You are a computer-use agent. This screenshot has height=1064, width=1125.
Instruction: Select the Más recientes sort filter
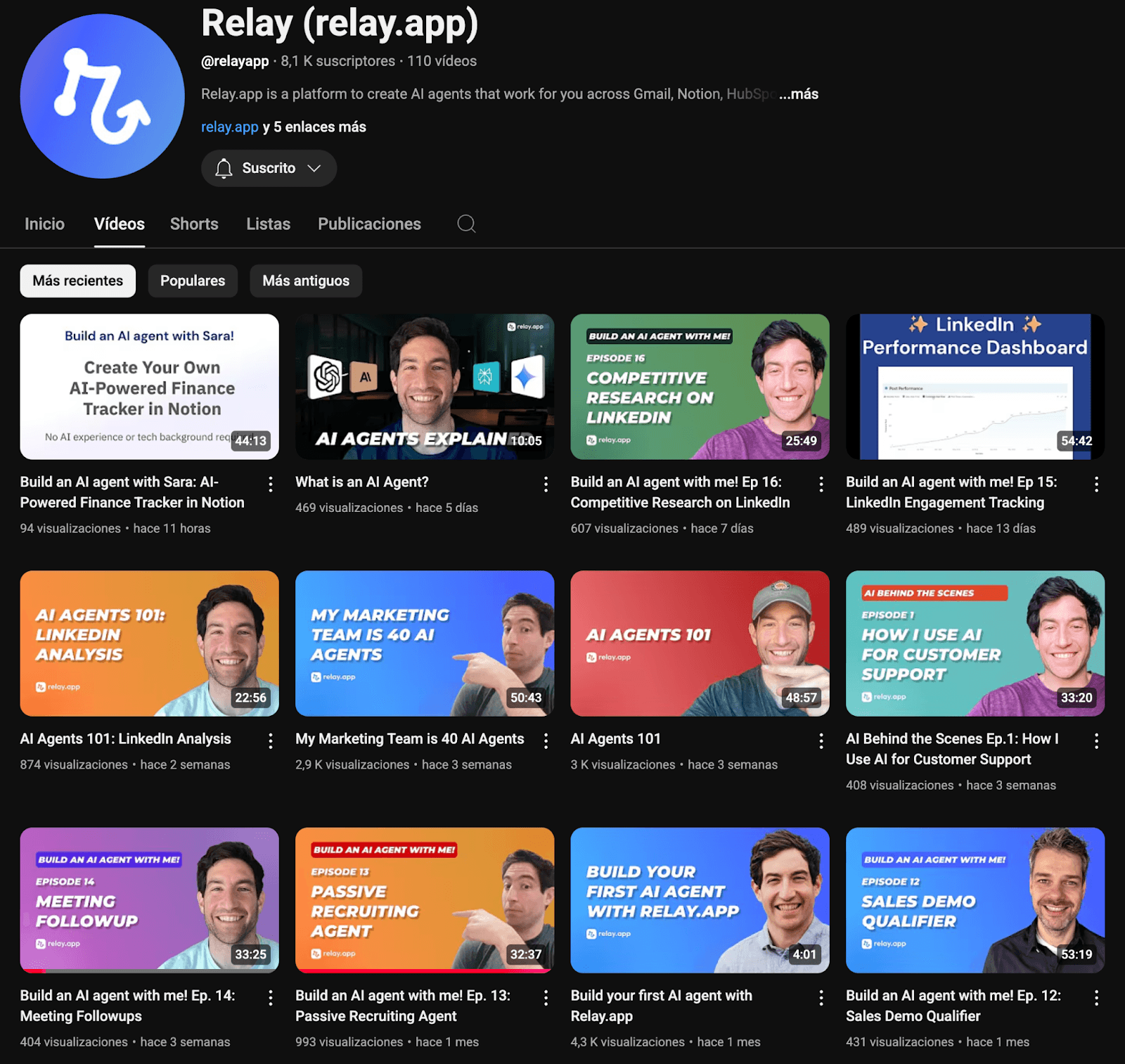pyautogui.click(x=78, y=281)
